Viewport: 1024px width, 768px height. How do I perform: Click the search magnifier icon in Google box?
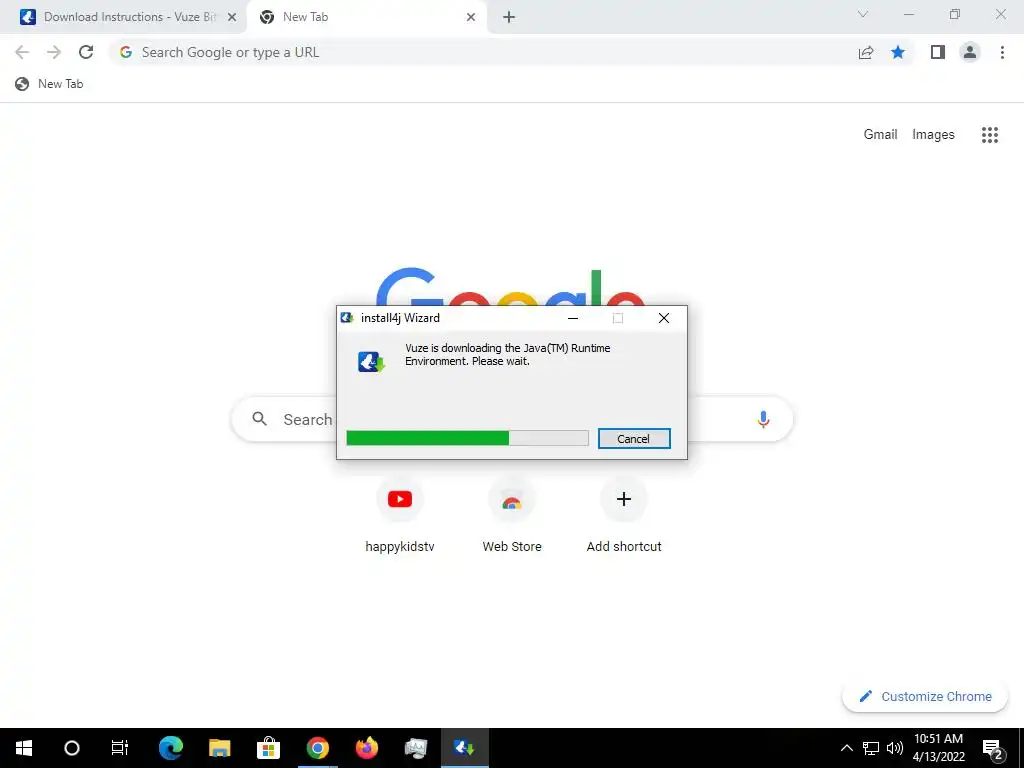point(260,419)
